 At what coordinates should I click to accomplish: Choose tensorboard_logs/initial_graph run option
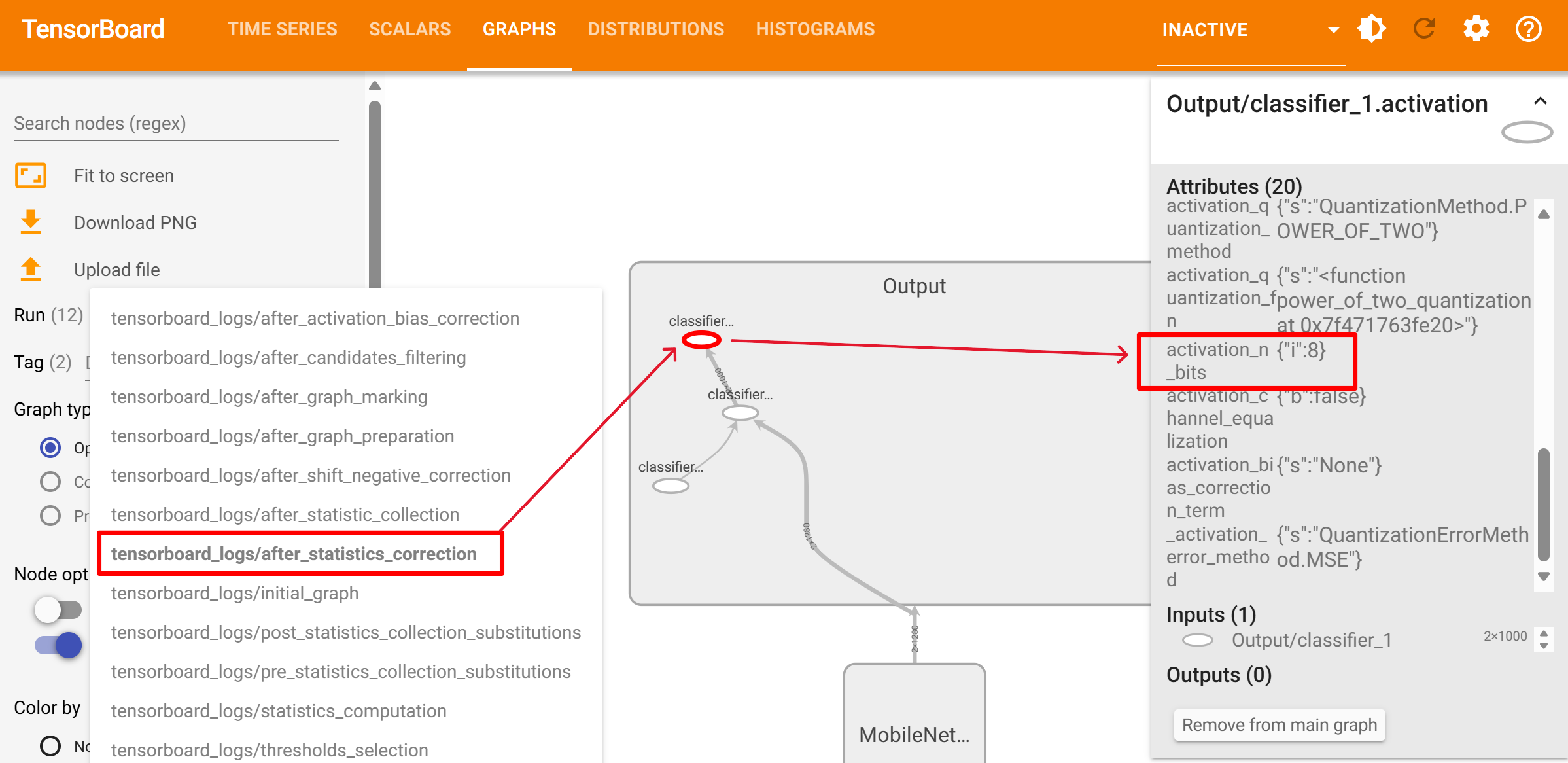tap(235, 593)
